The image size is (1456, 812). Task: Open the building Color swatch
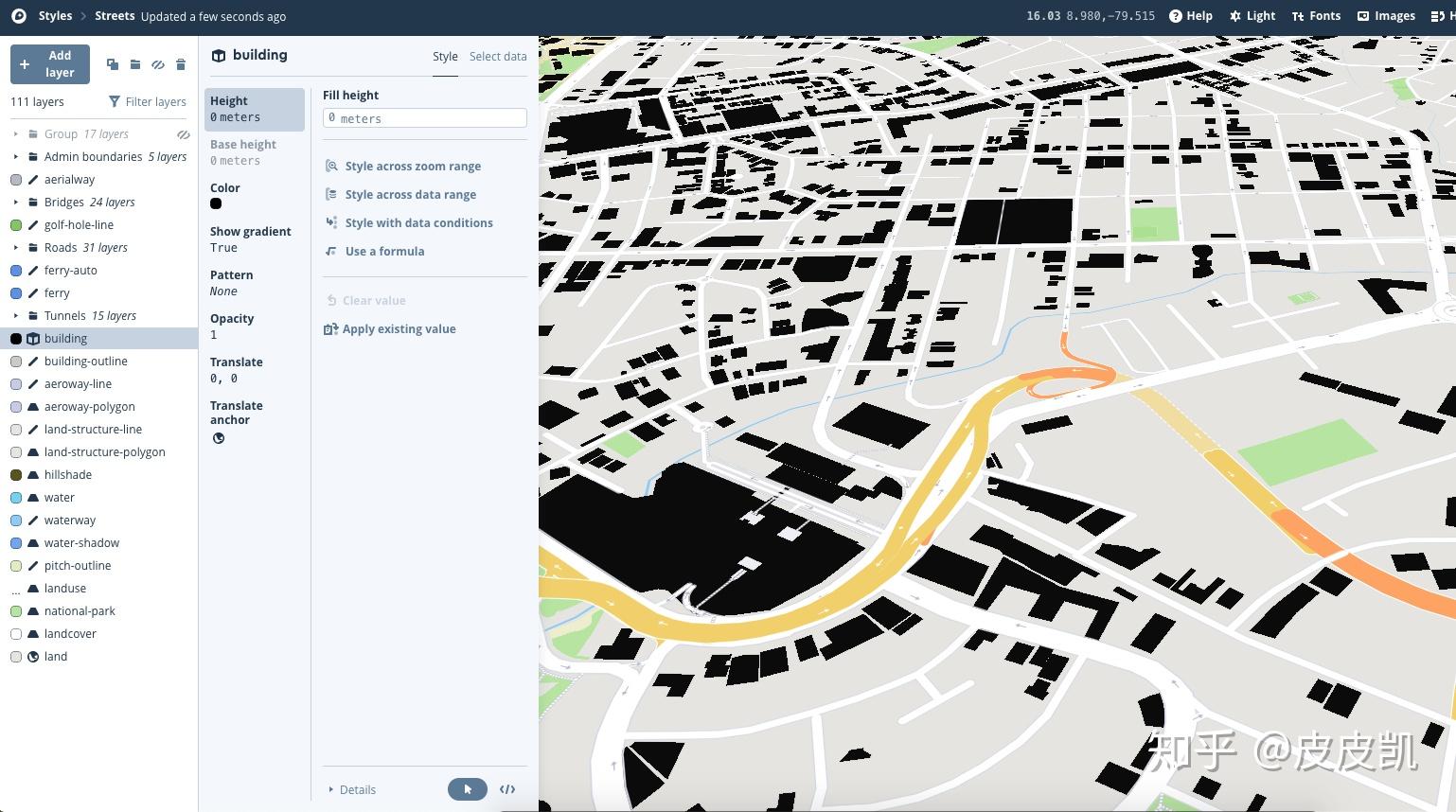(216, 203)
